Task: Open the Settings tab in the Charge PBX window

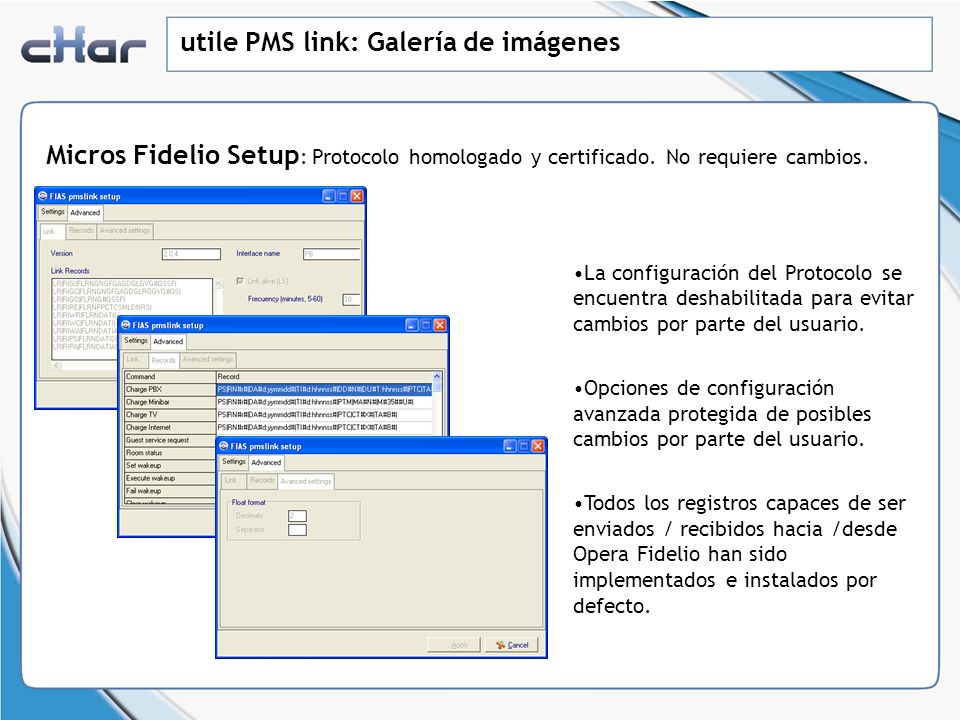Action: 136,340
